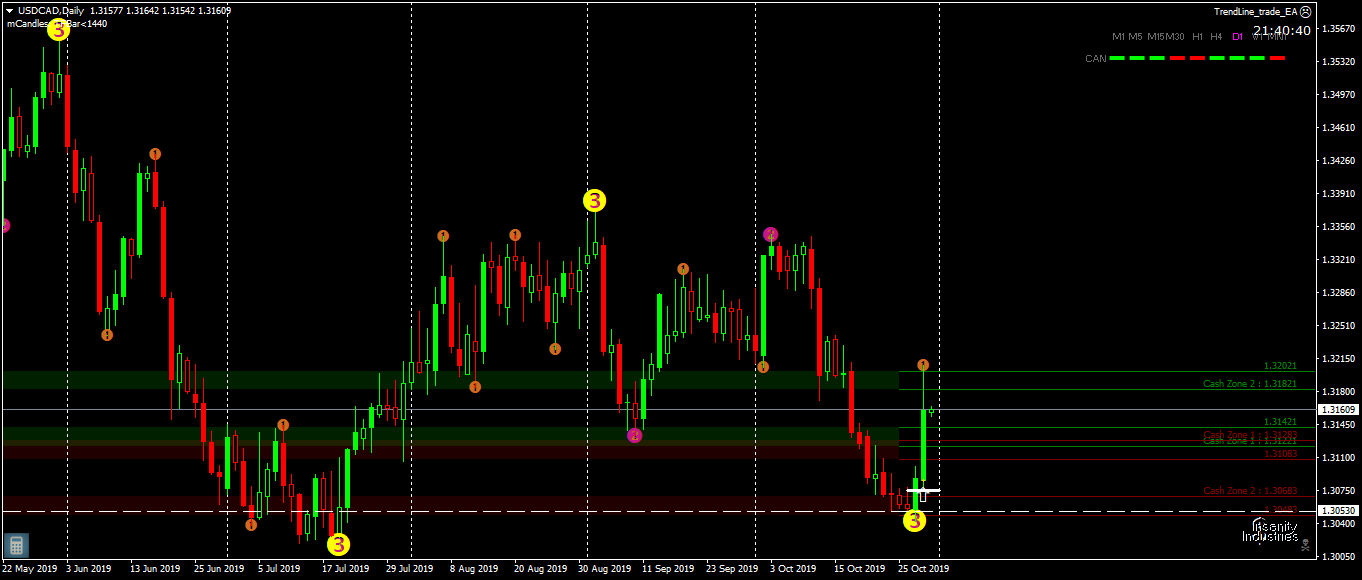The width and height of the screenshot is (1362, 580).
Task: Click the yellow "3" marker near the 17 Jul lows
Action: coord(337,544)
